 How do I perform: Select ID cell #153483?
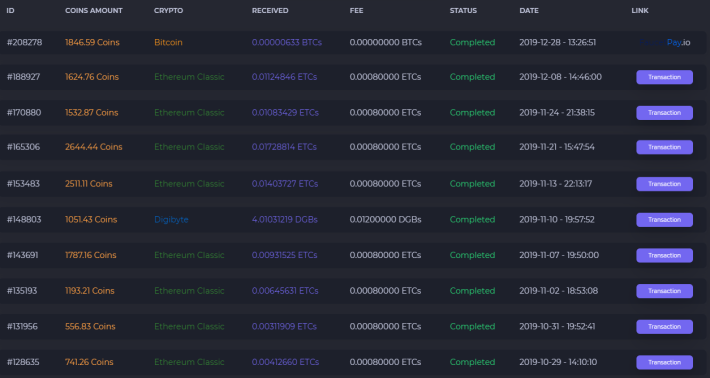(23, 184)
